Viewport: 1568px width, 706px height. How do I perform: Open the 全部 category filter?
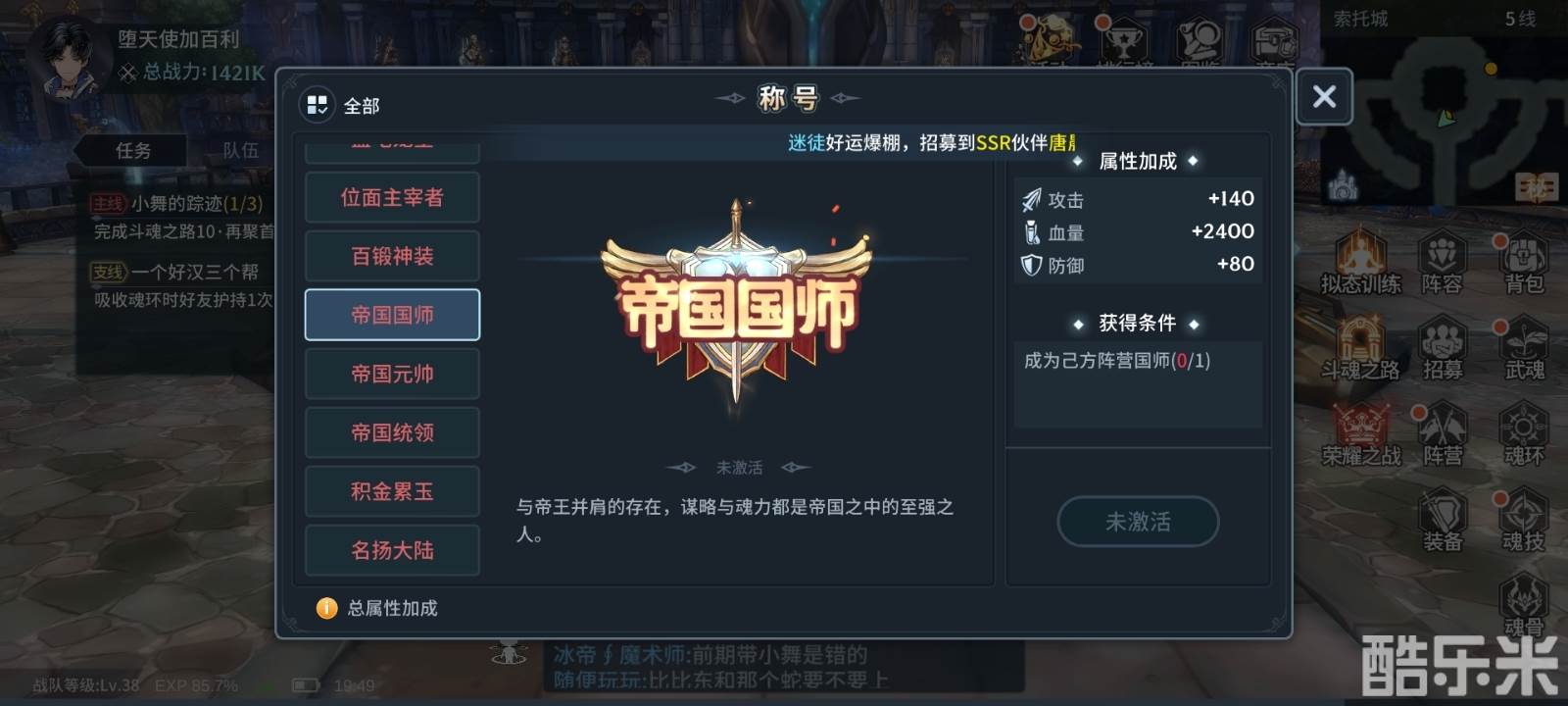click(341, 105)
